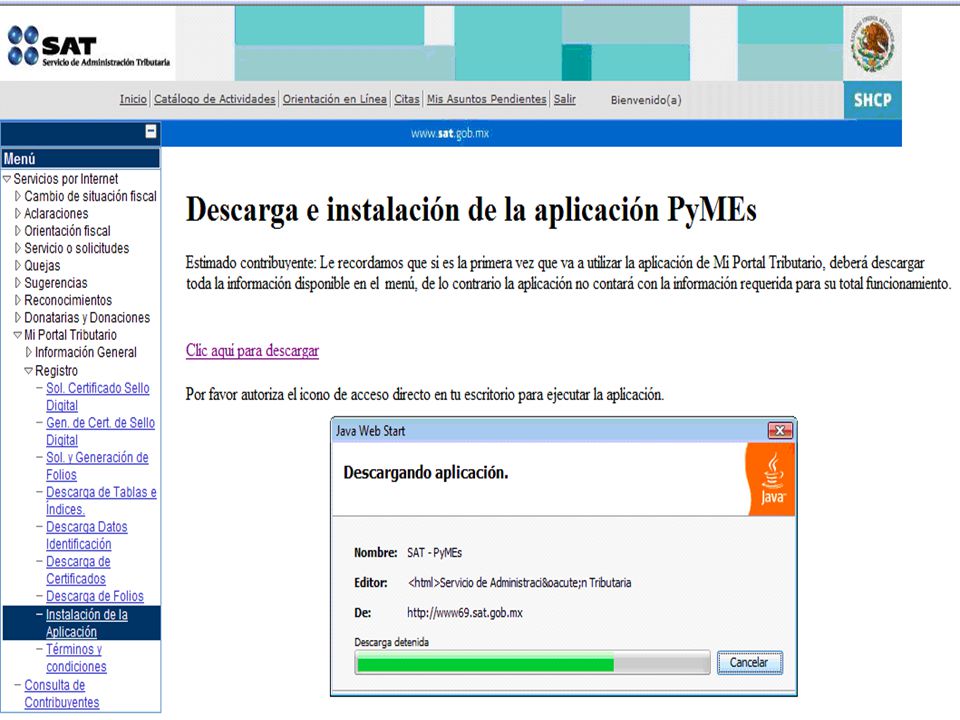Expand Donatarias y Donaciones

point(18,318)
